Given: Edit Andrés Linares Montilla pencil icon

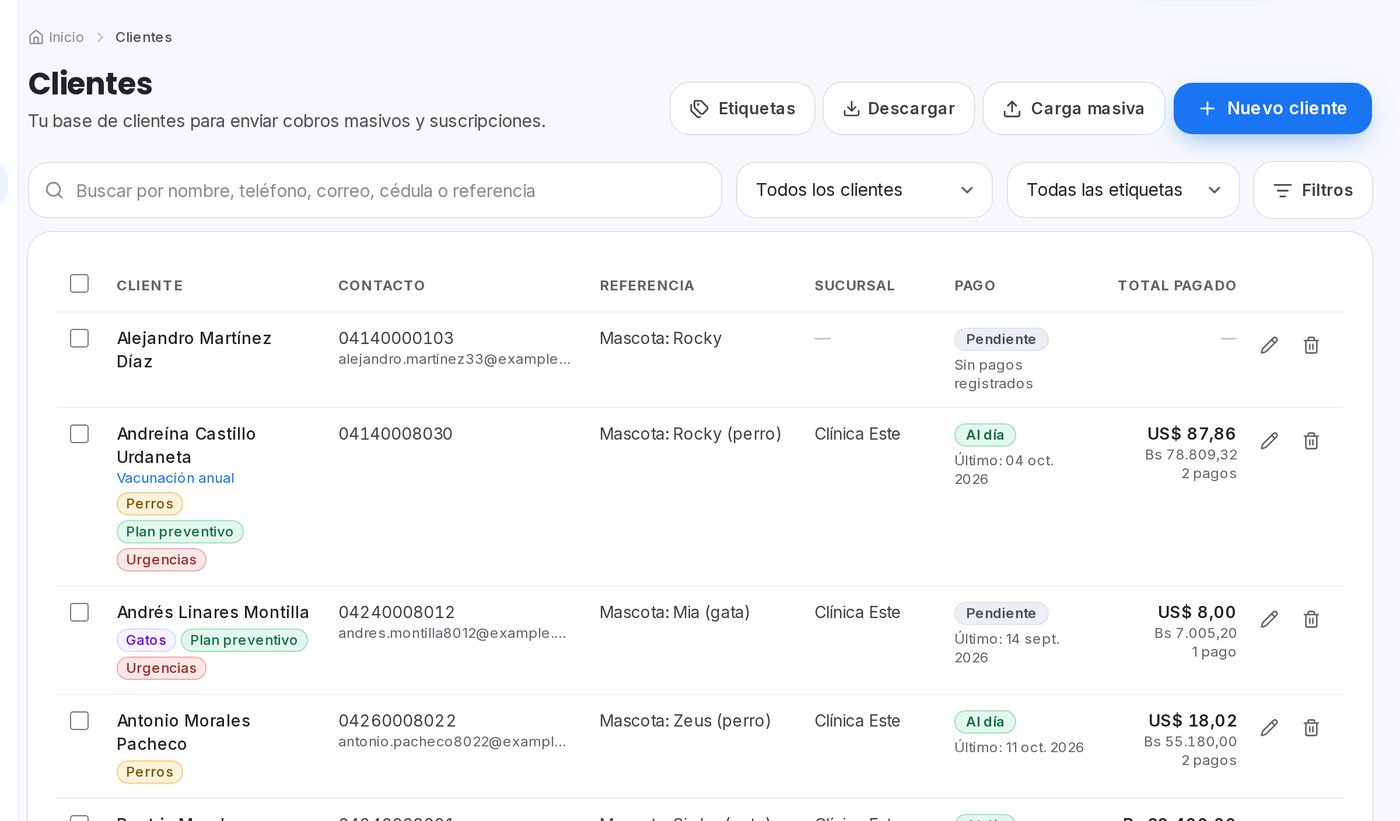Looking at the screenshot, I should point(1269,619).
